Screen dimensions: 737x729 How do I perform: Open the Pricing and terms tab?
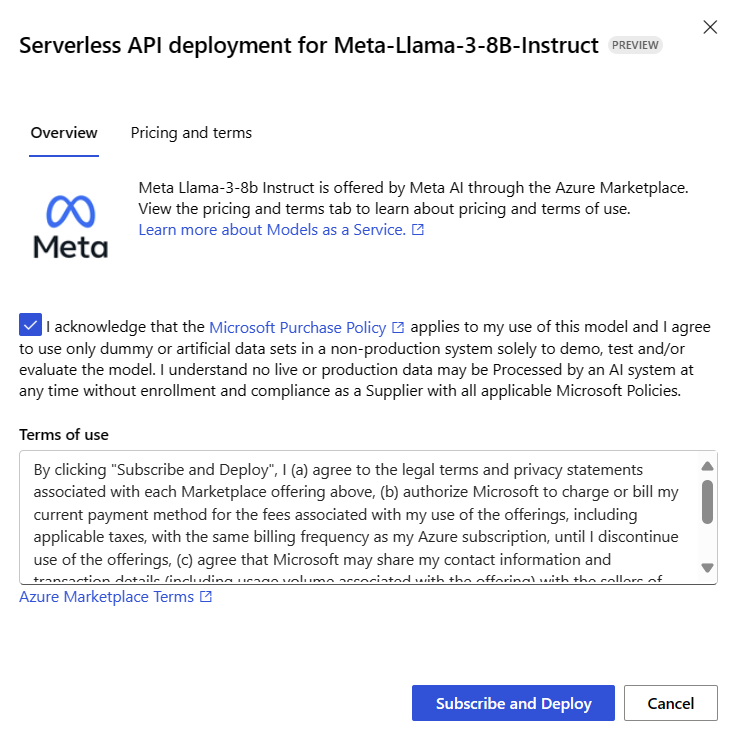tap(191, 133)
